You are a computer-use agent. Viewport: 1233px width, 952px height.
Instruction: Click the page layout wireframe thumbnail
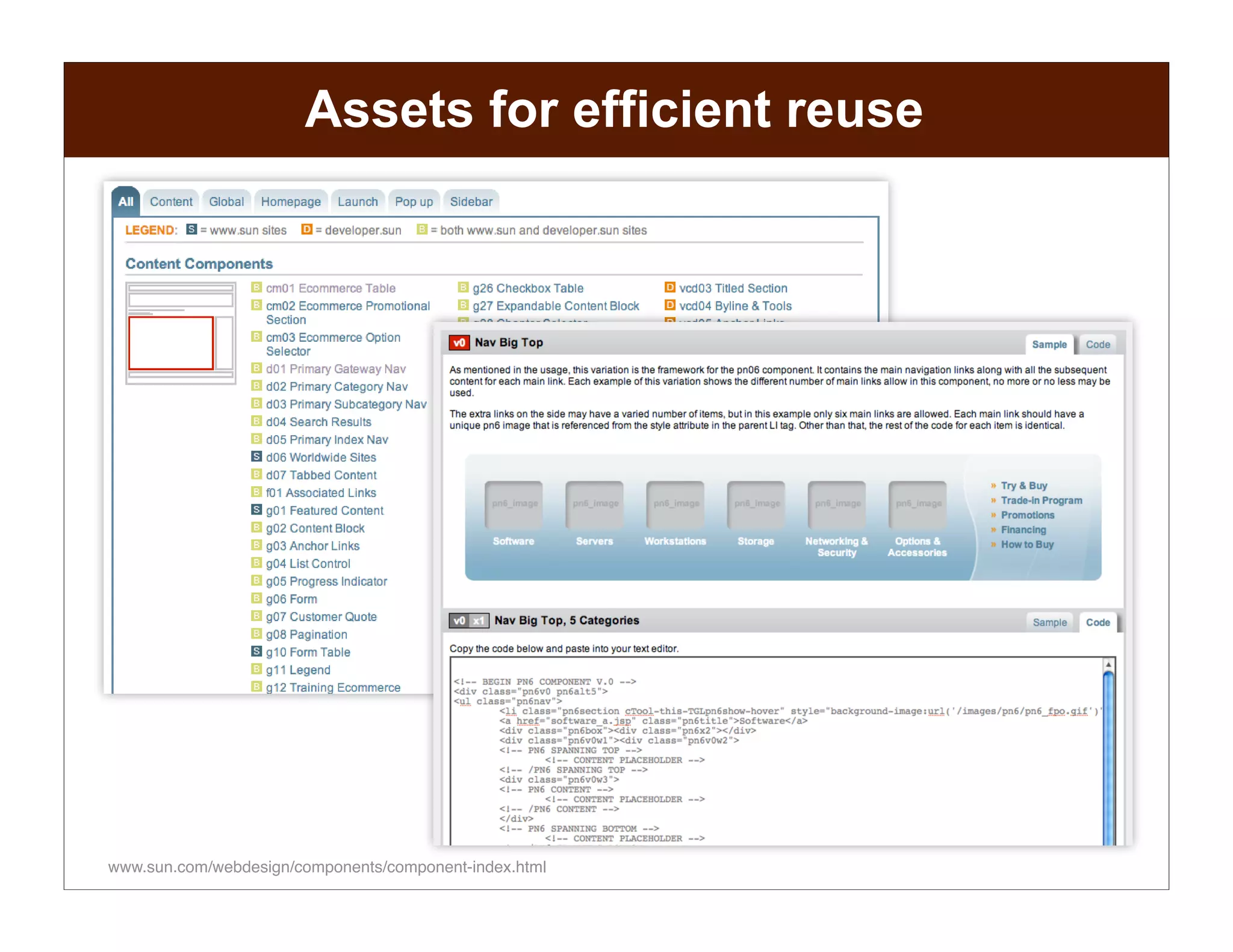(x=180, y=333)
